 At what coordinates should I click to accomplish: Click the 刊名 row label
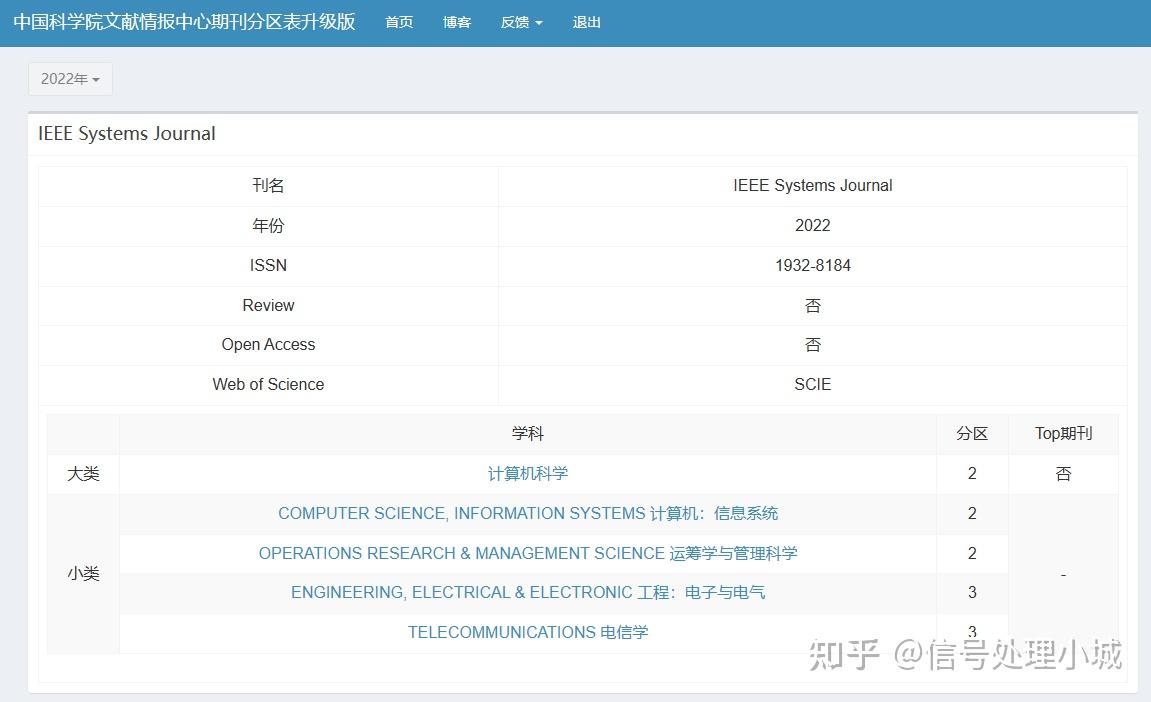coord(268,186)
